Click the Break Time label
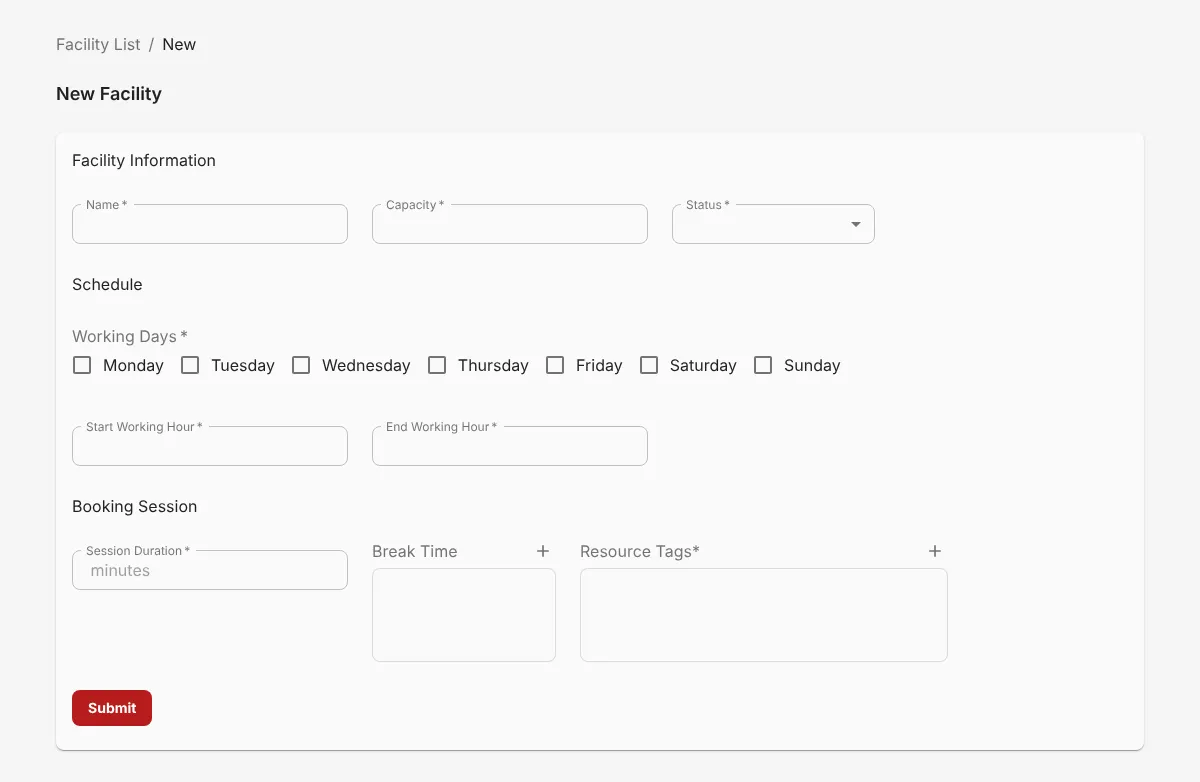 (x=415, y=551)
